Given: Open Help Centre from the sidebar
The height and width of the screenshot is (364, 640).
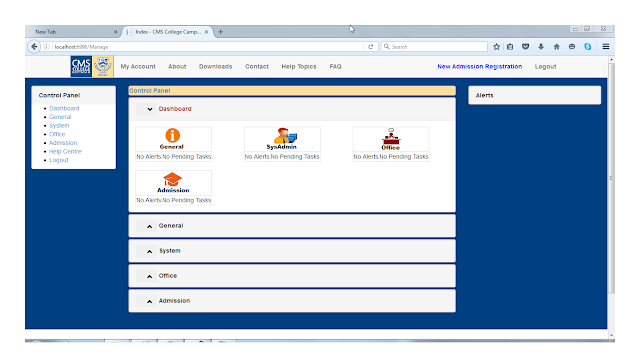Looking at the screenshot, I should tap(65, 151).
